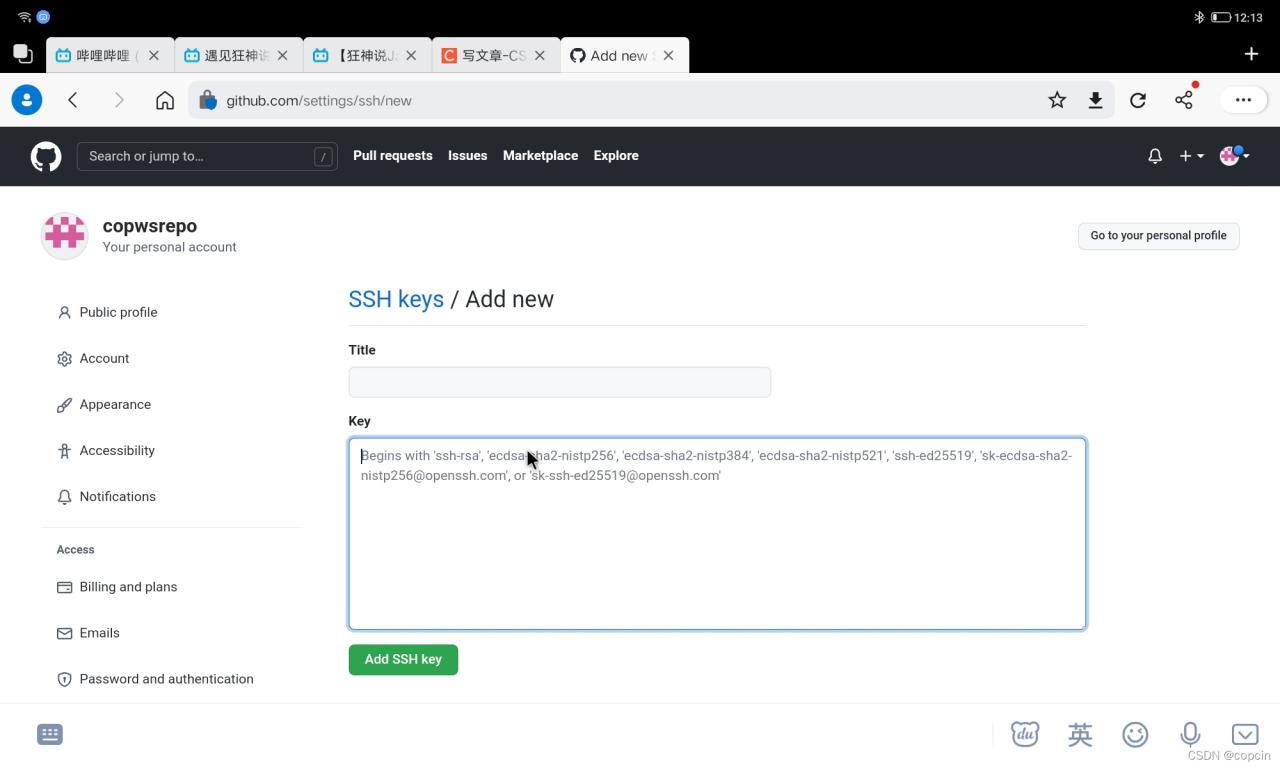Open Pull requests in GitHub header
This screenshot has width=1280, height=768.
coord(393,156)
